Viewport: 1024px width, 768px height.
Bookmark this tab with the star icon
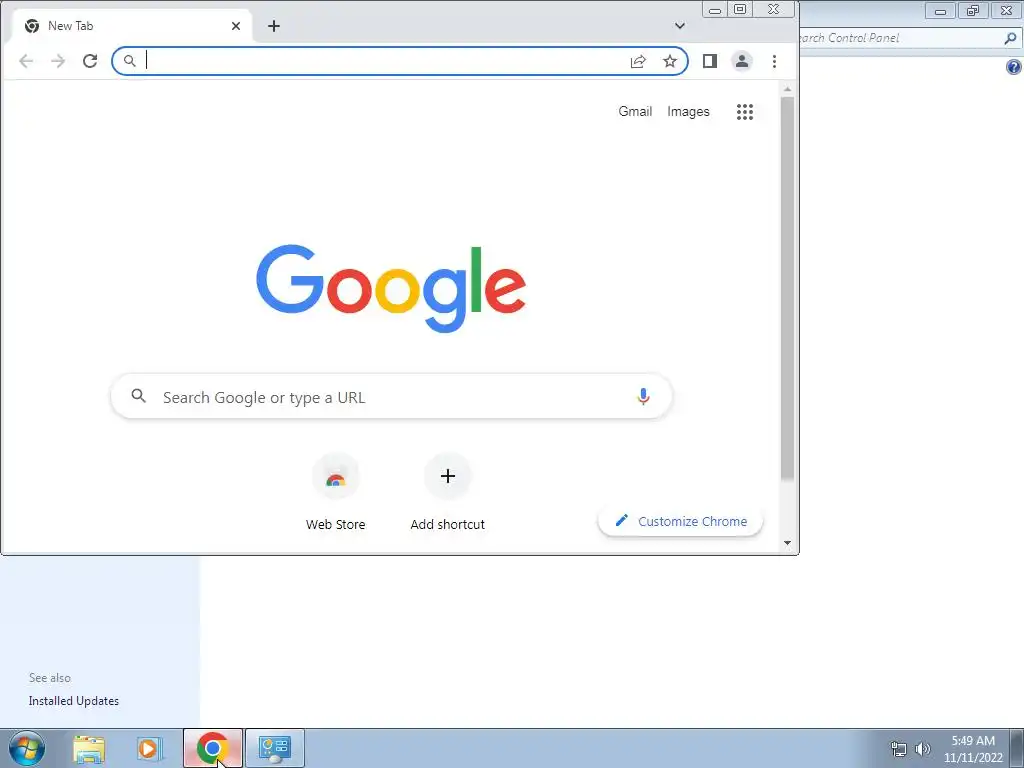670,61
